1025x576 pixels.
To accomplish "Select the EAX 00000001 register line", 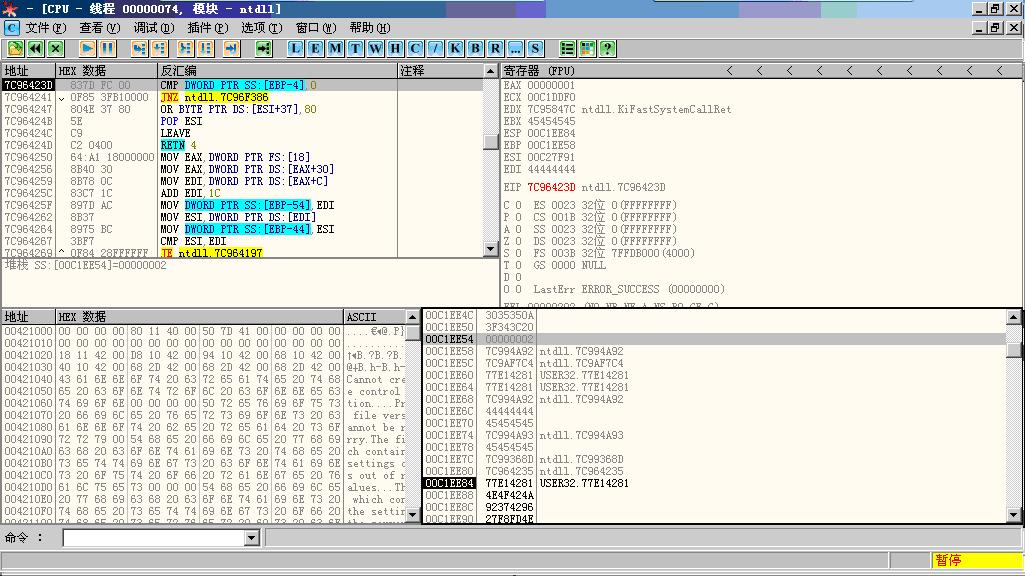I will pos(539,85).
